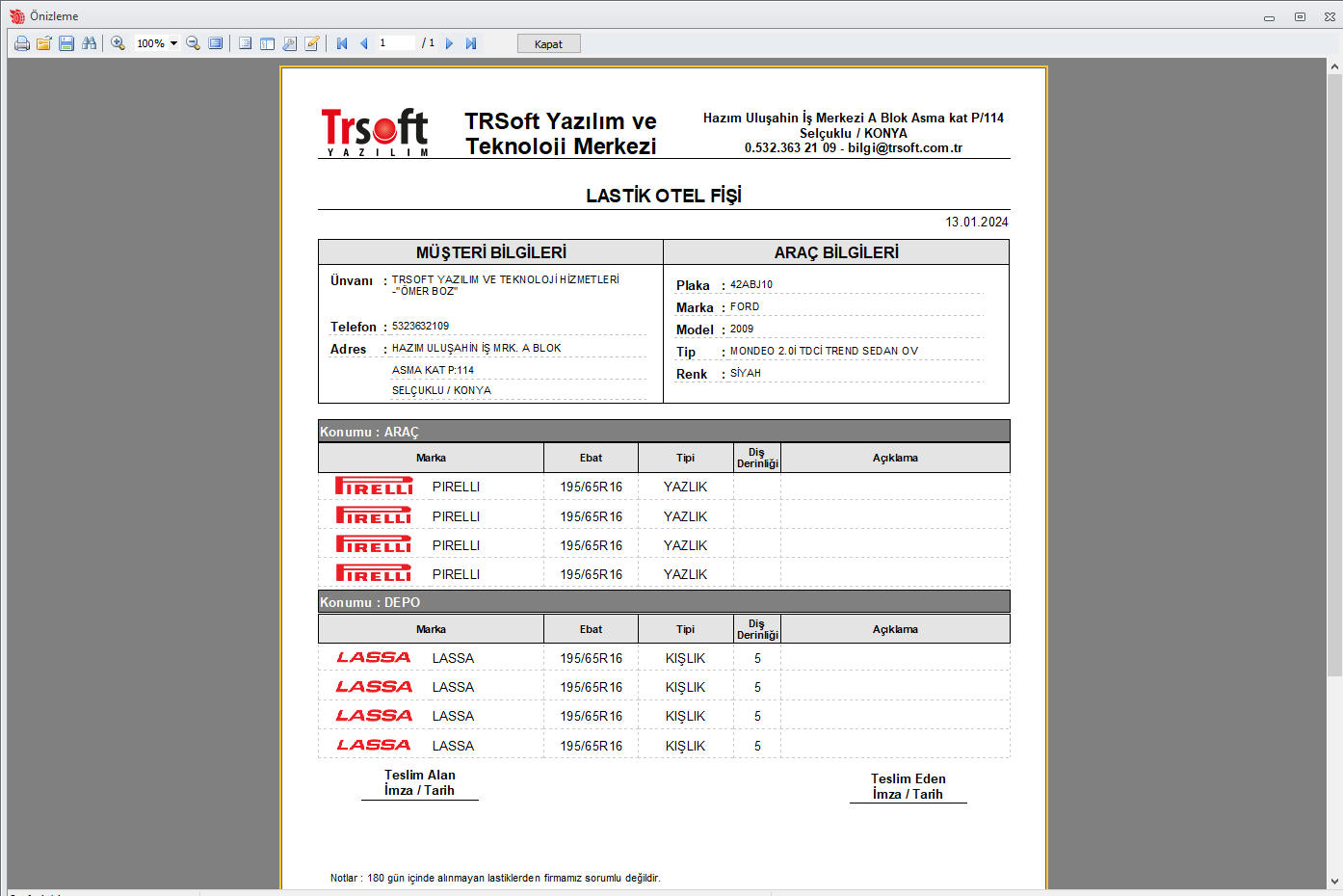Viewport: 1343px width, 896px height.
Task: Print the report with the printer icon
Action: [21, 43]
